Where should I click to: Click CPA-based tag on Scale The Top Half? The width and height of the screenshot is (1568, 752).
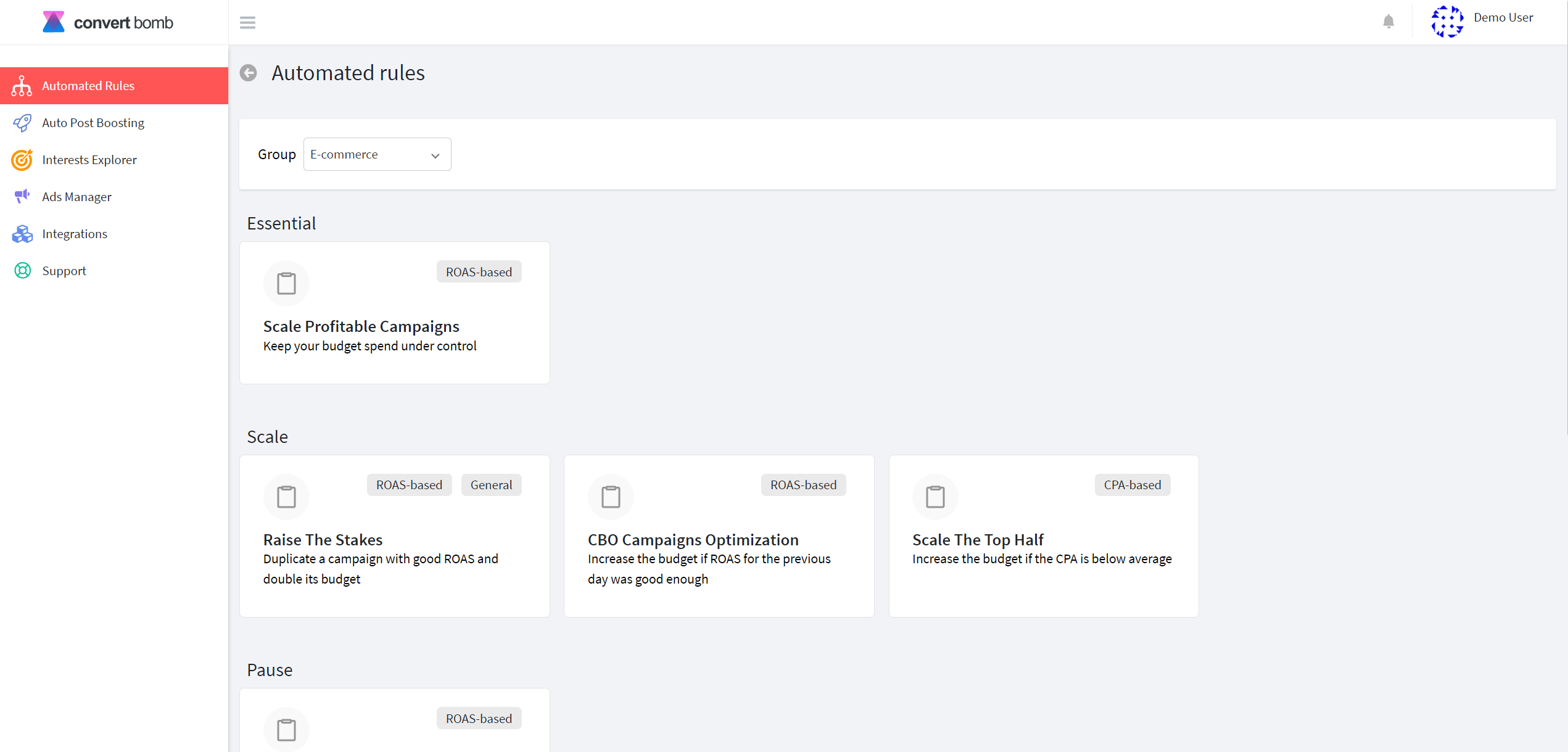click(1133, 485)
